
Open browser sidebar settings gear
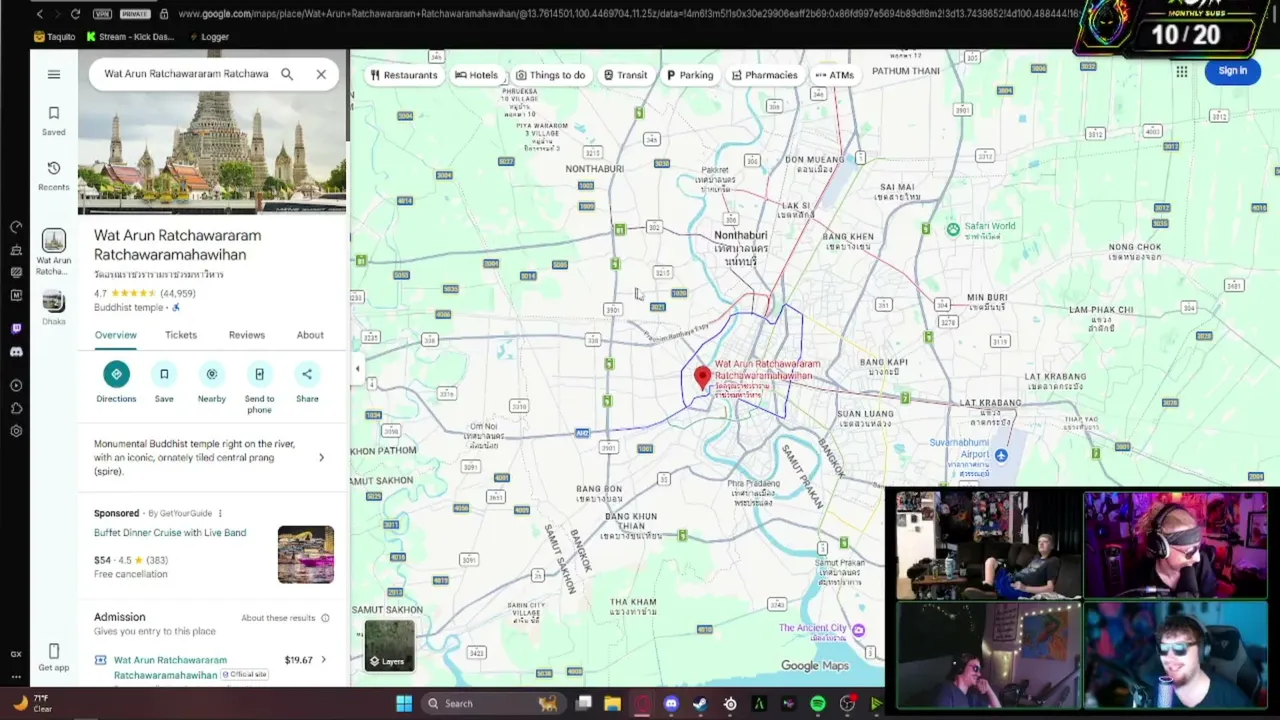16,431
